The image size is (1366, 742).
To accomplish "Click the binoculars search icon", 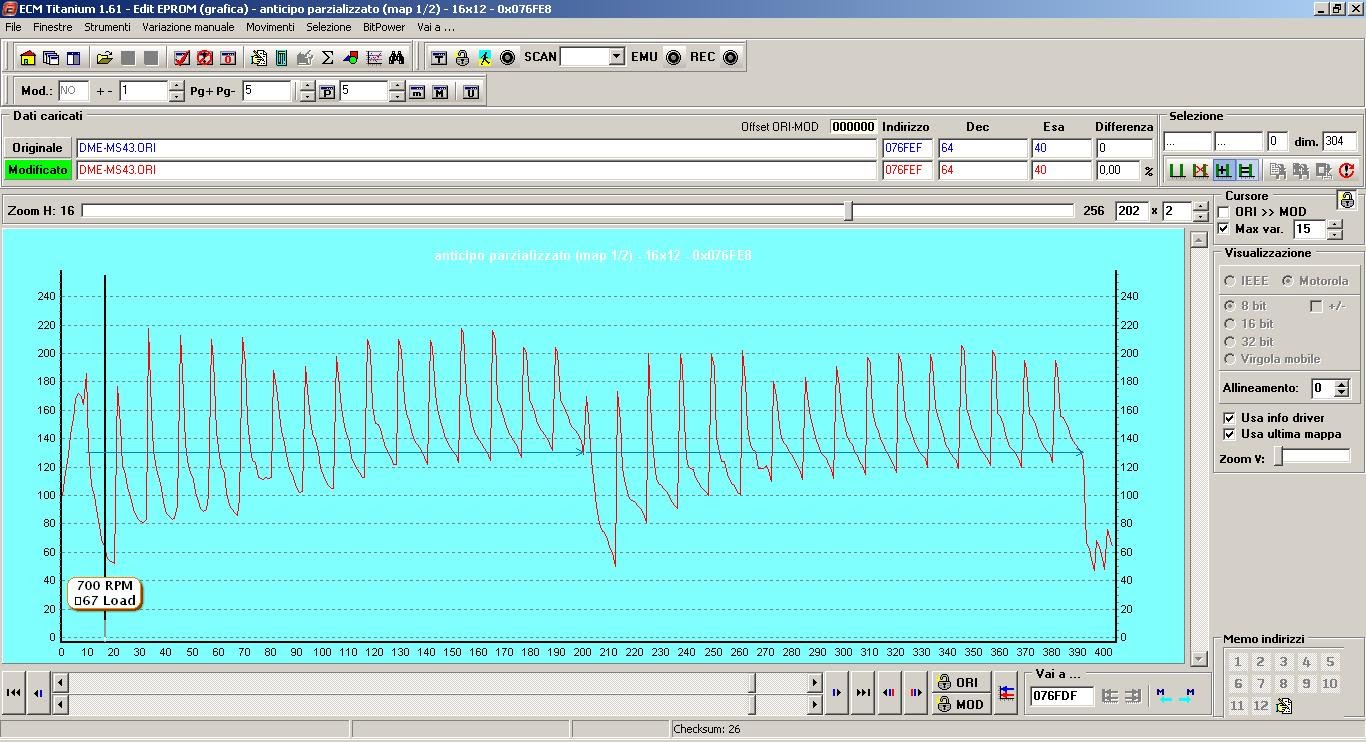I will [x=397, y=58].
